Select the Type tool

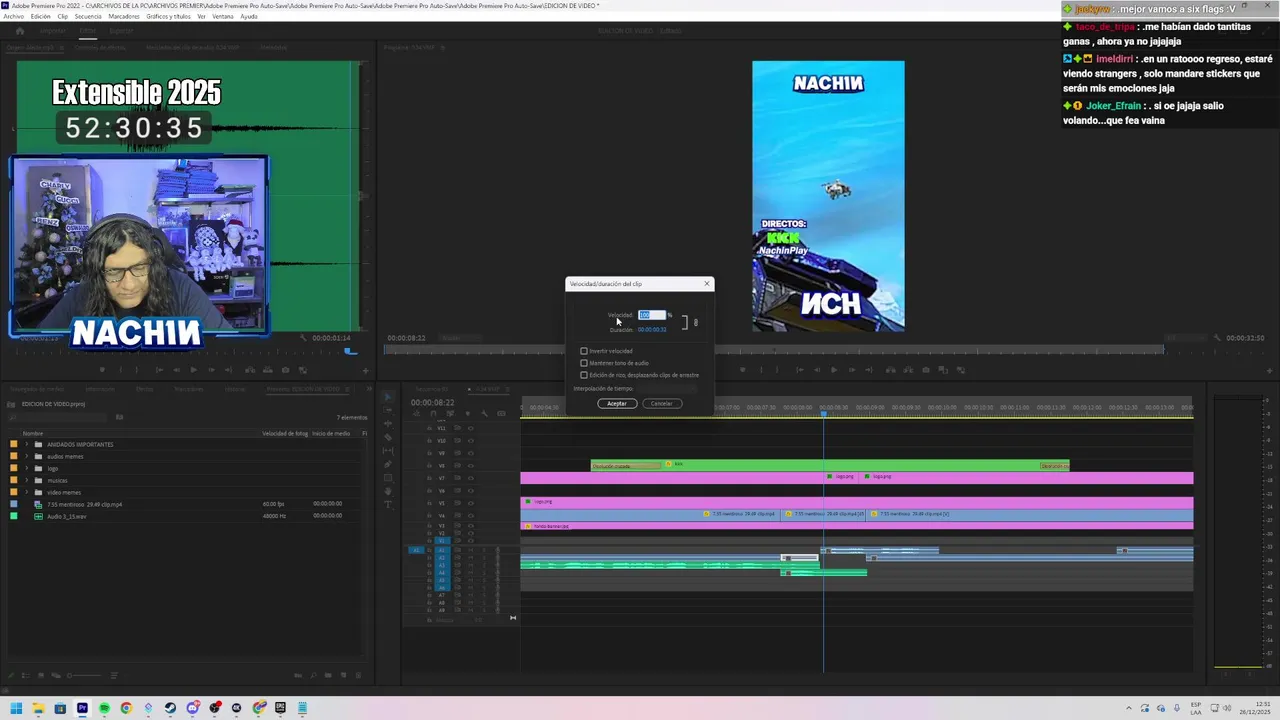[388, 504]
